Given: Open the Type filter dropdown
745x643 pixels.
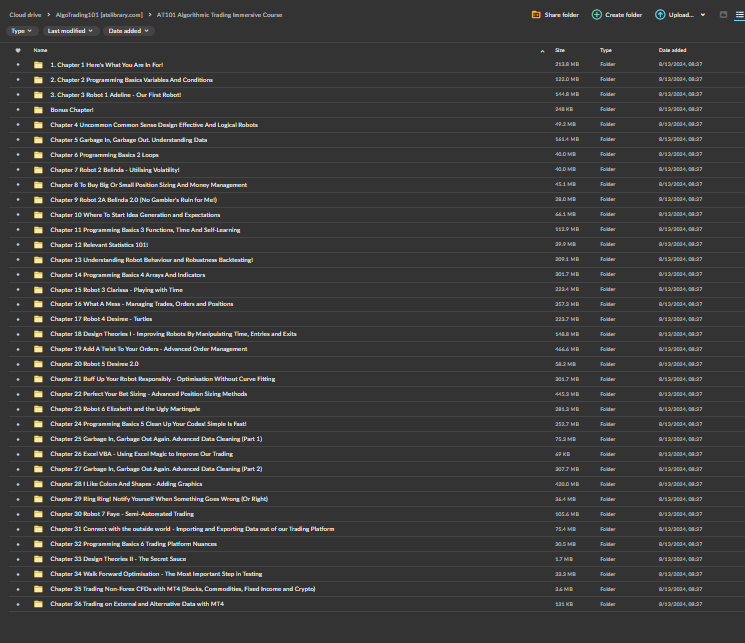Looking at the screenshot, I should coord(21,31).
